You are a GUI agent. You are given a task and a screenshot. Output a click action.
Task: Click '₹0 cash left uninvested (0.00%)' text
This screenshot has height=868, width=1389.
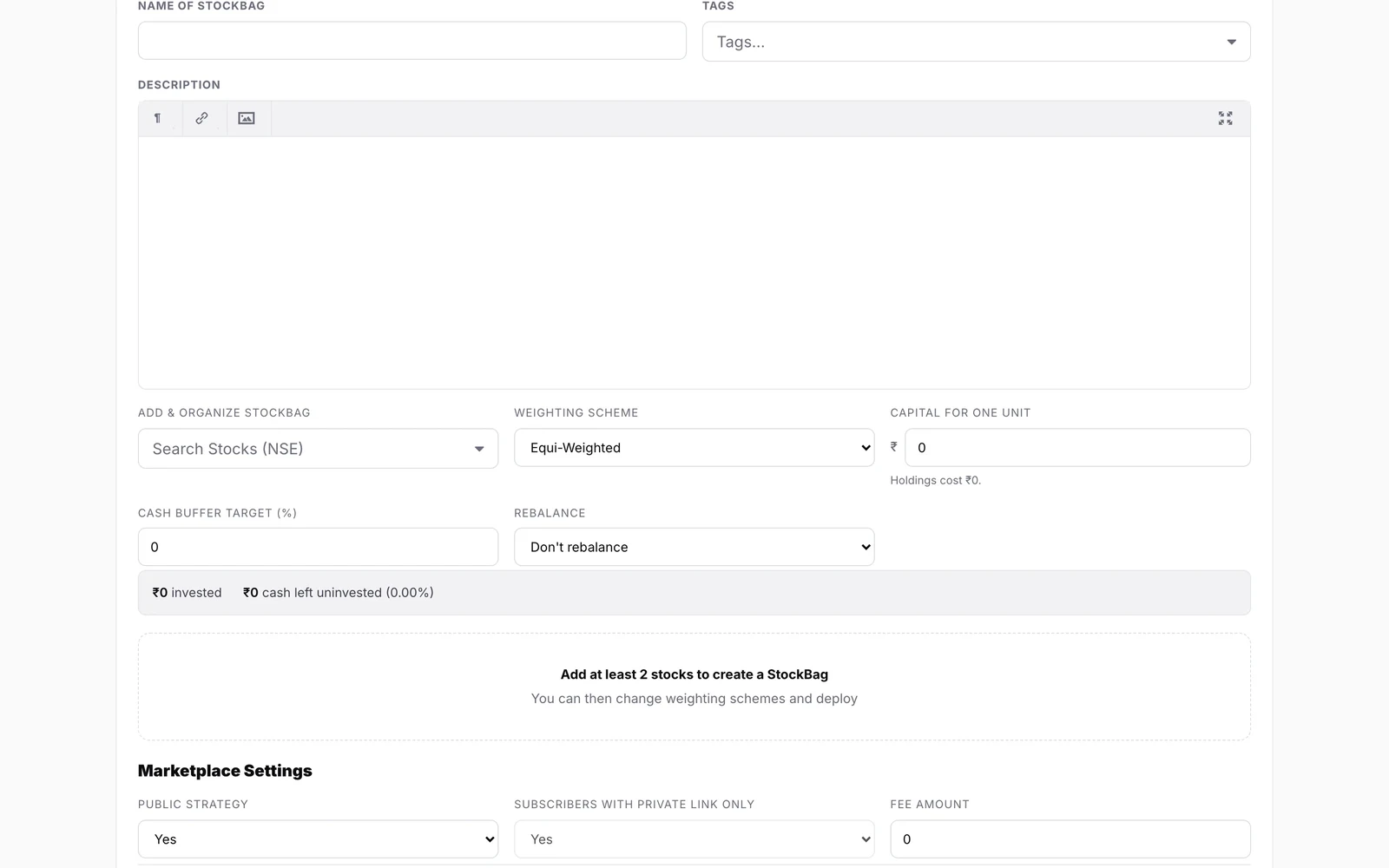tap(339, 593)
